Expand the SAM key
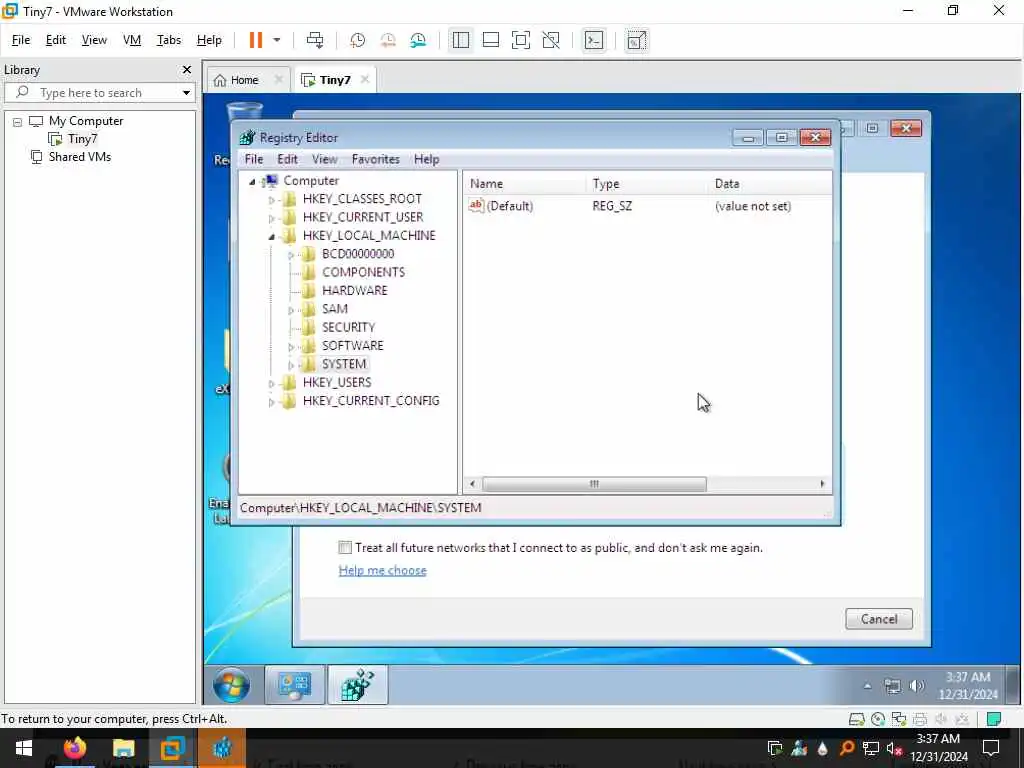The width and height of the screenshot is (1024, 768). click(x=291, y=310)
